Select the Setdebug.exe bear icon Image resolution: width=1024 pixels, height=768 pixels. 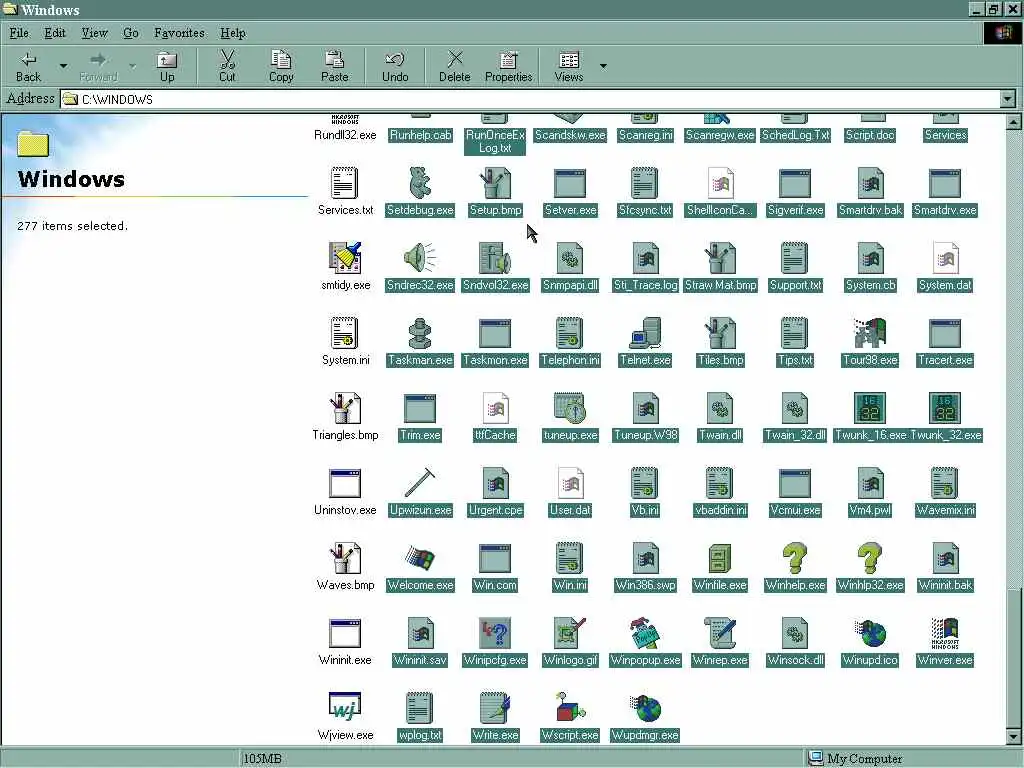(x=420, y=183)
